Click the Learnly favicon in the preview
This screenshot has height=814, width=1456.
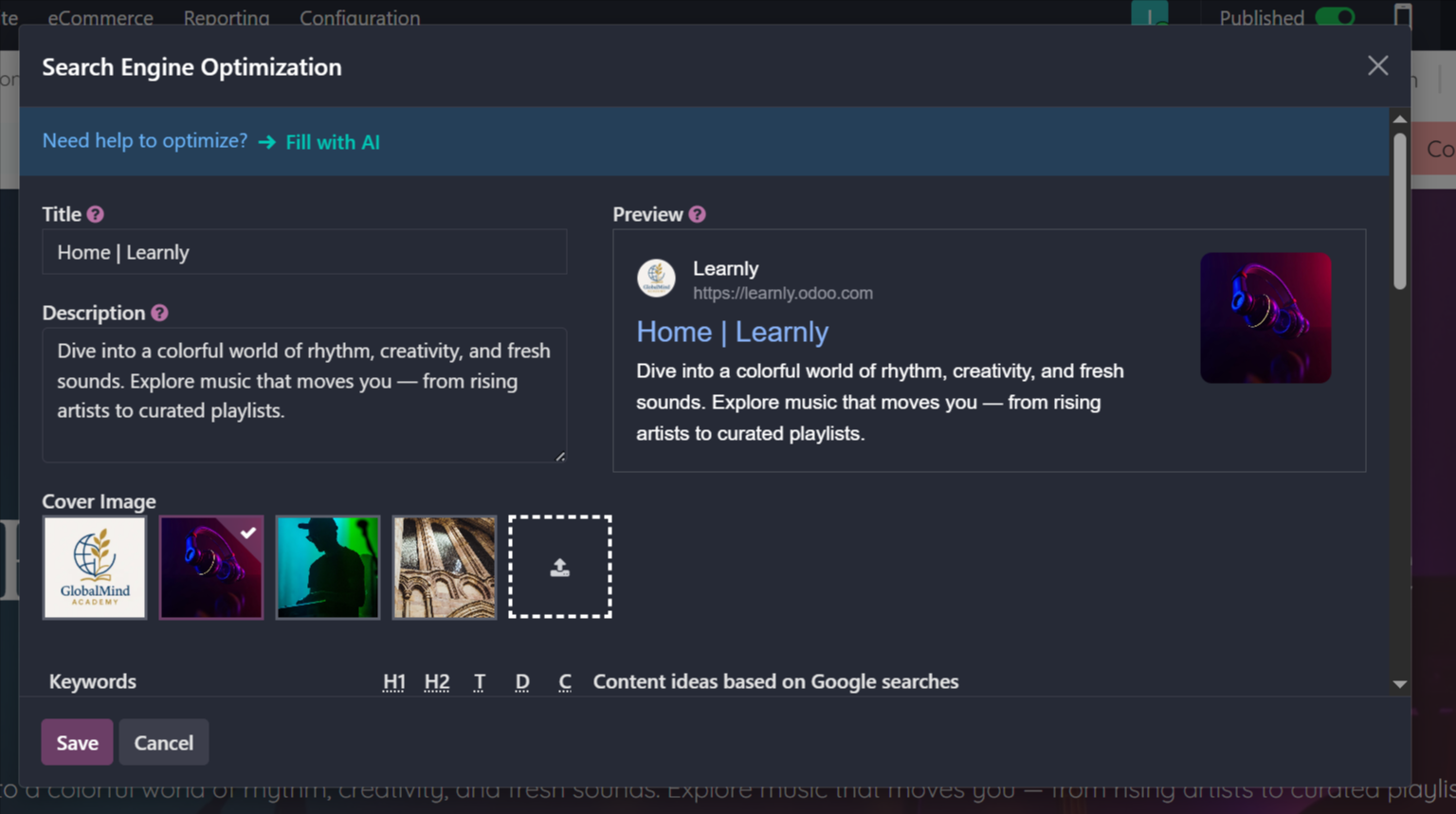point(656,279)
